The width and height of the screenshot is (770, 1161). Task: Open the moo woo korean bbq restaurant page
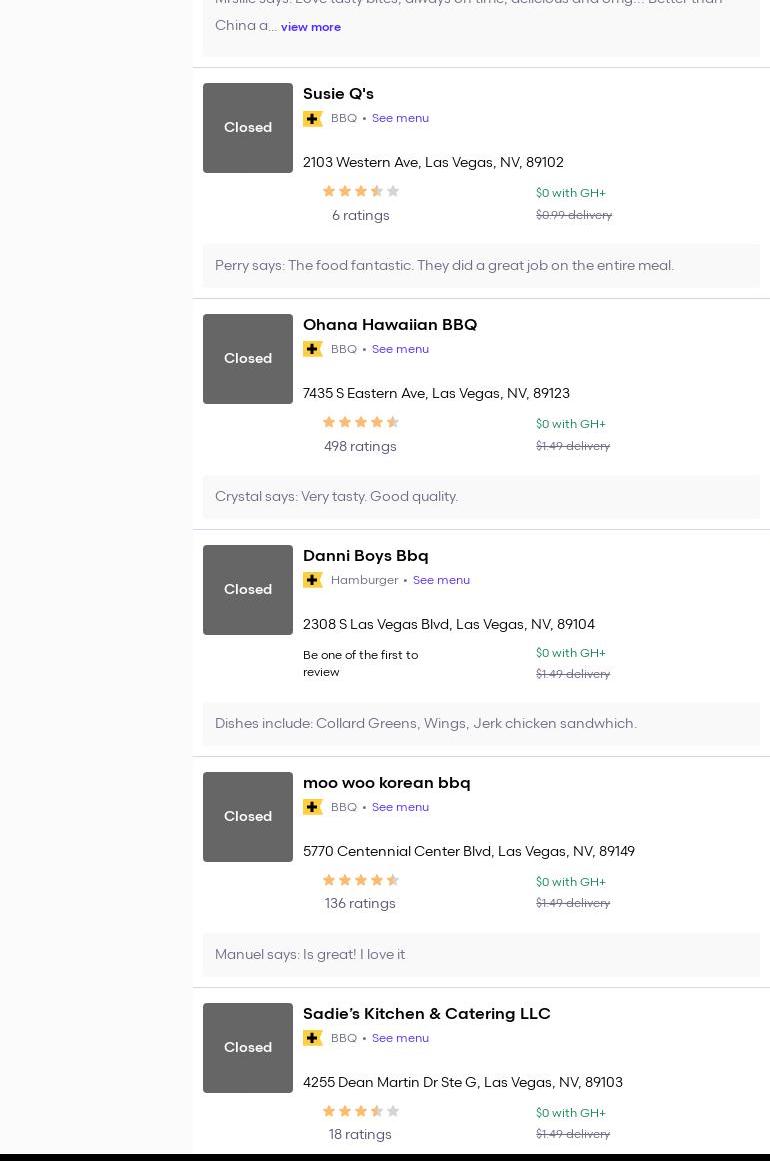coord(386,783)
